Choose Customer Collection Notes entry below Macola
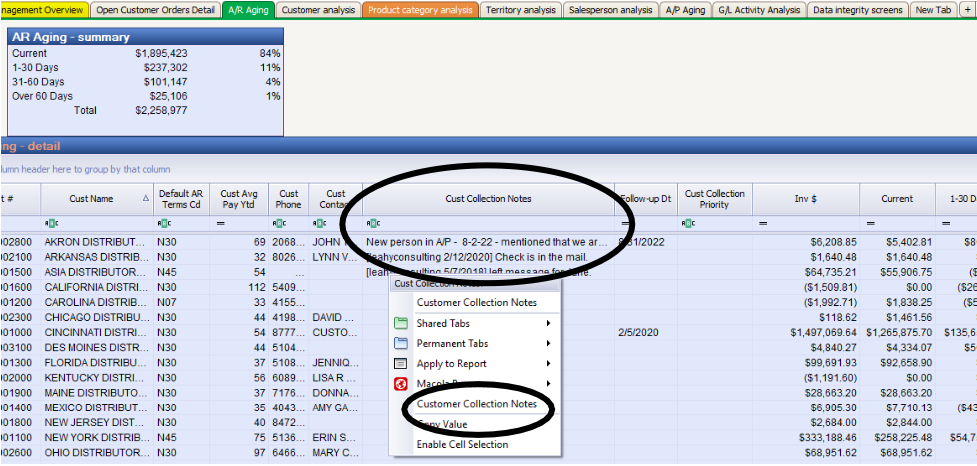Image resolution: width=977 pixels, height=466 pixels. pos(477,404)
